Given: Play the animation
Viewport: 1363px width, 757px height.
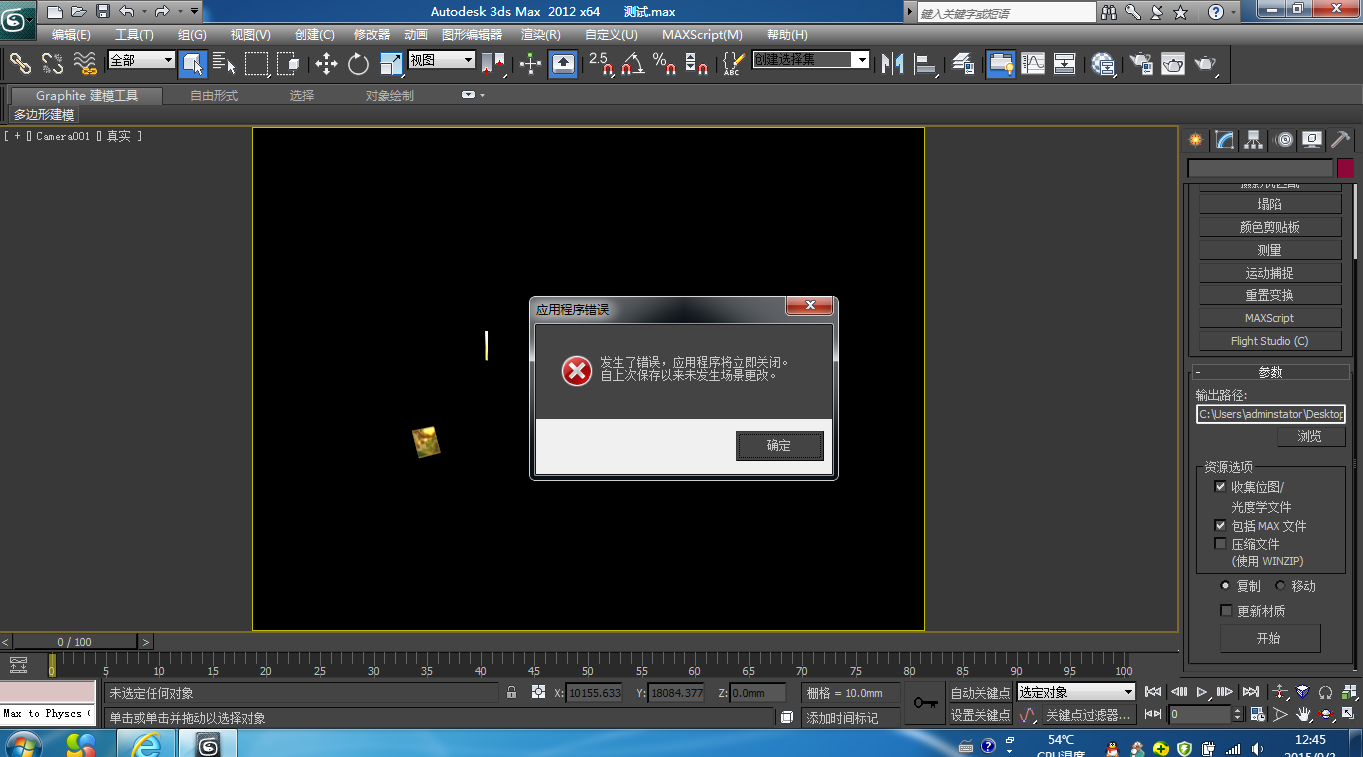Looking at the screenshot, I should (1203, 692).
